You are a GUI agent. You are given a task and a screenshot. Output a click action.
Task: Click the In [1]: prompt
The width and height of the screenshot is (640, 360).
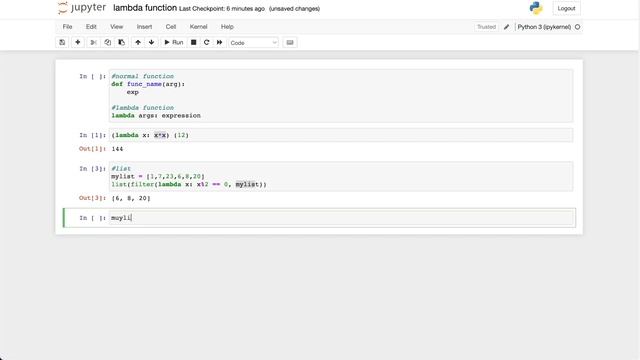tap(92, 135)
